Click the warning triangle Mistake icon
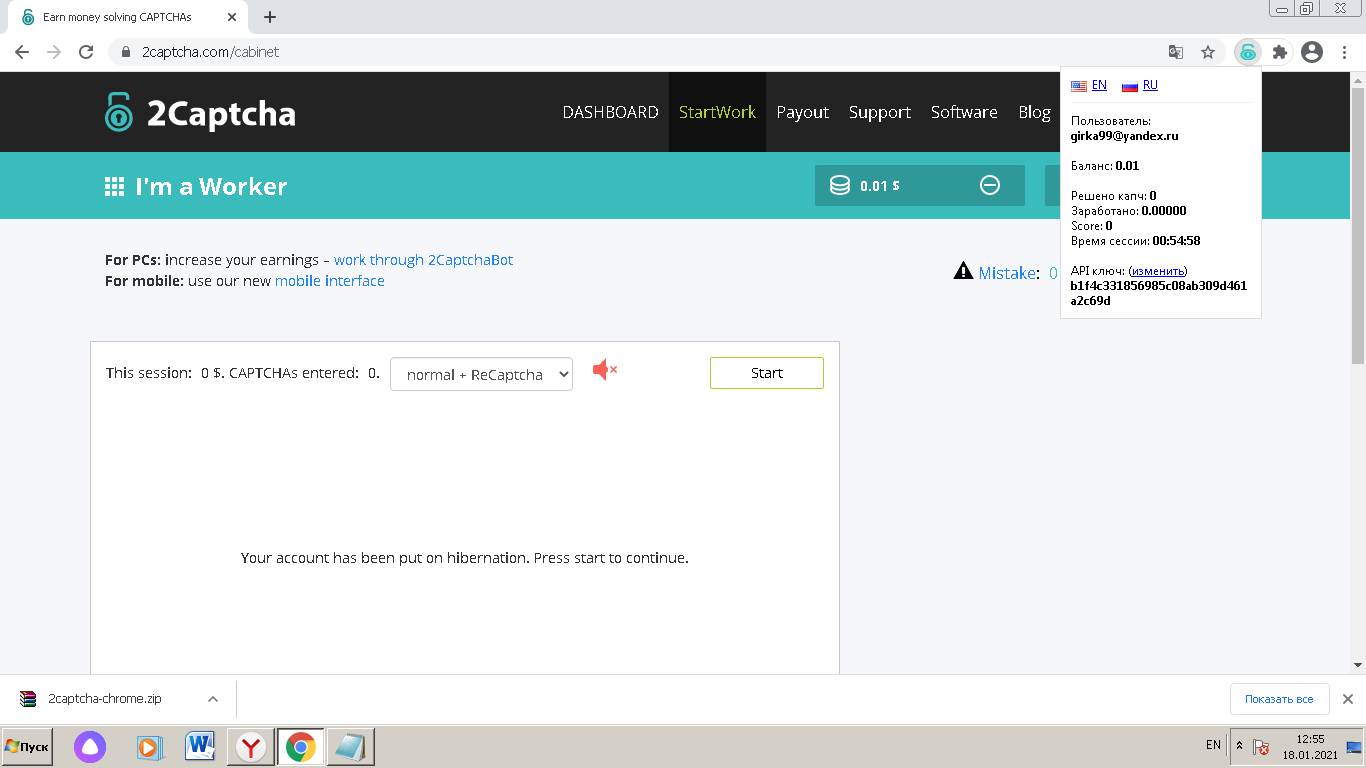1366x768 pixels. [963, 271]
